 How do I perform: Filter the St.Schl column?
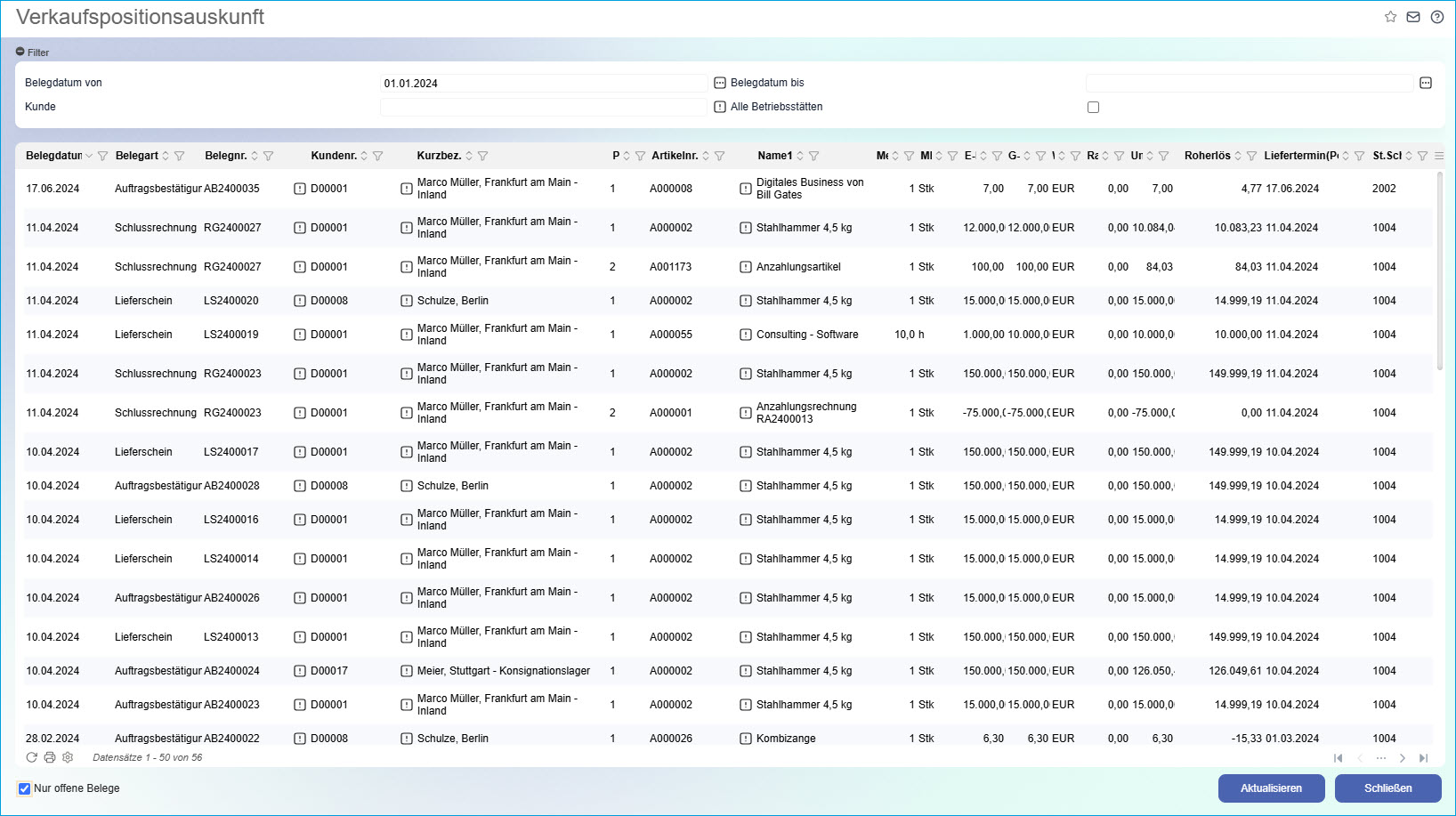click(x=1422, y=156)
